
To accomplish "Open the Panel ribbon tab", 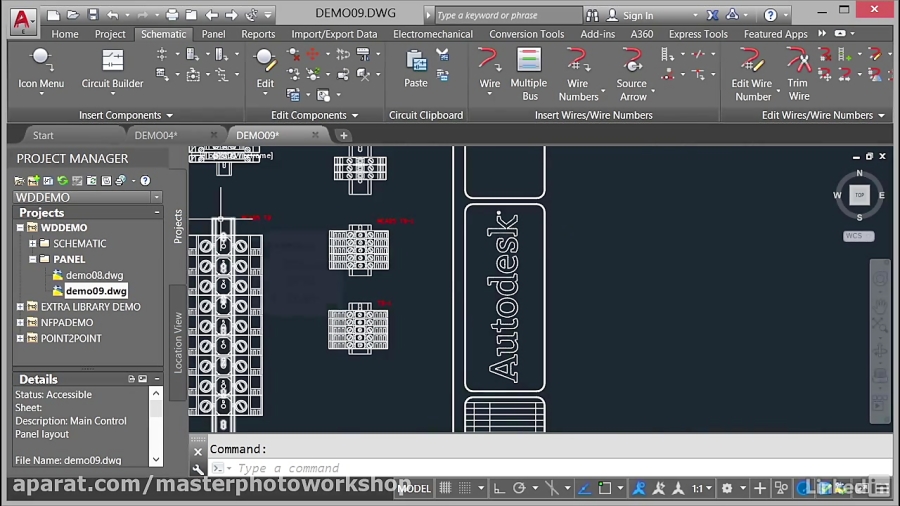I will point(214,34).
